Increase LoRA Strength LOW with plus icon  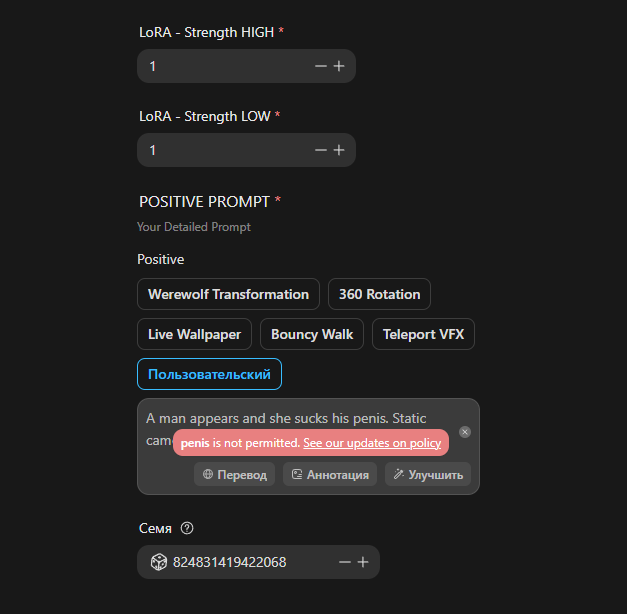tap(339, 150)
